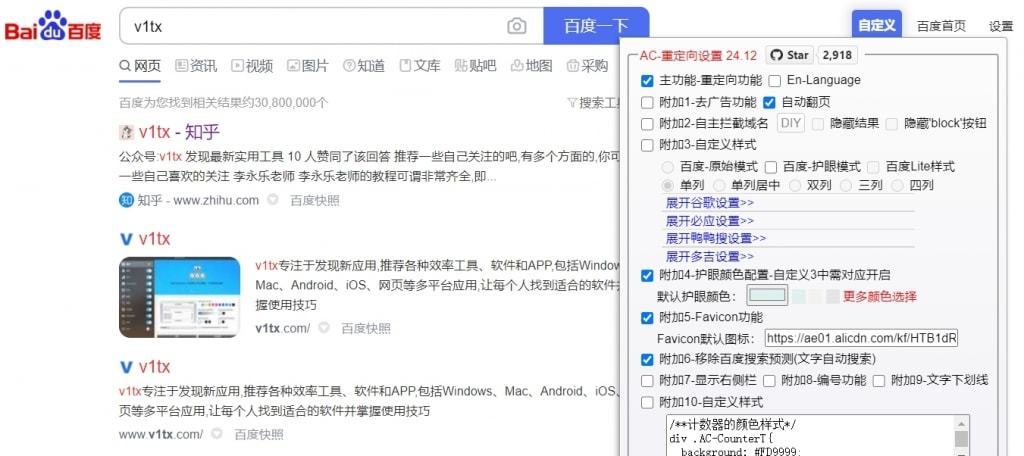Enable 附加2-自主拦截域名 checkbox
The image size is (1024, 456).
point(647,123)
